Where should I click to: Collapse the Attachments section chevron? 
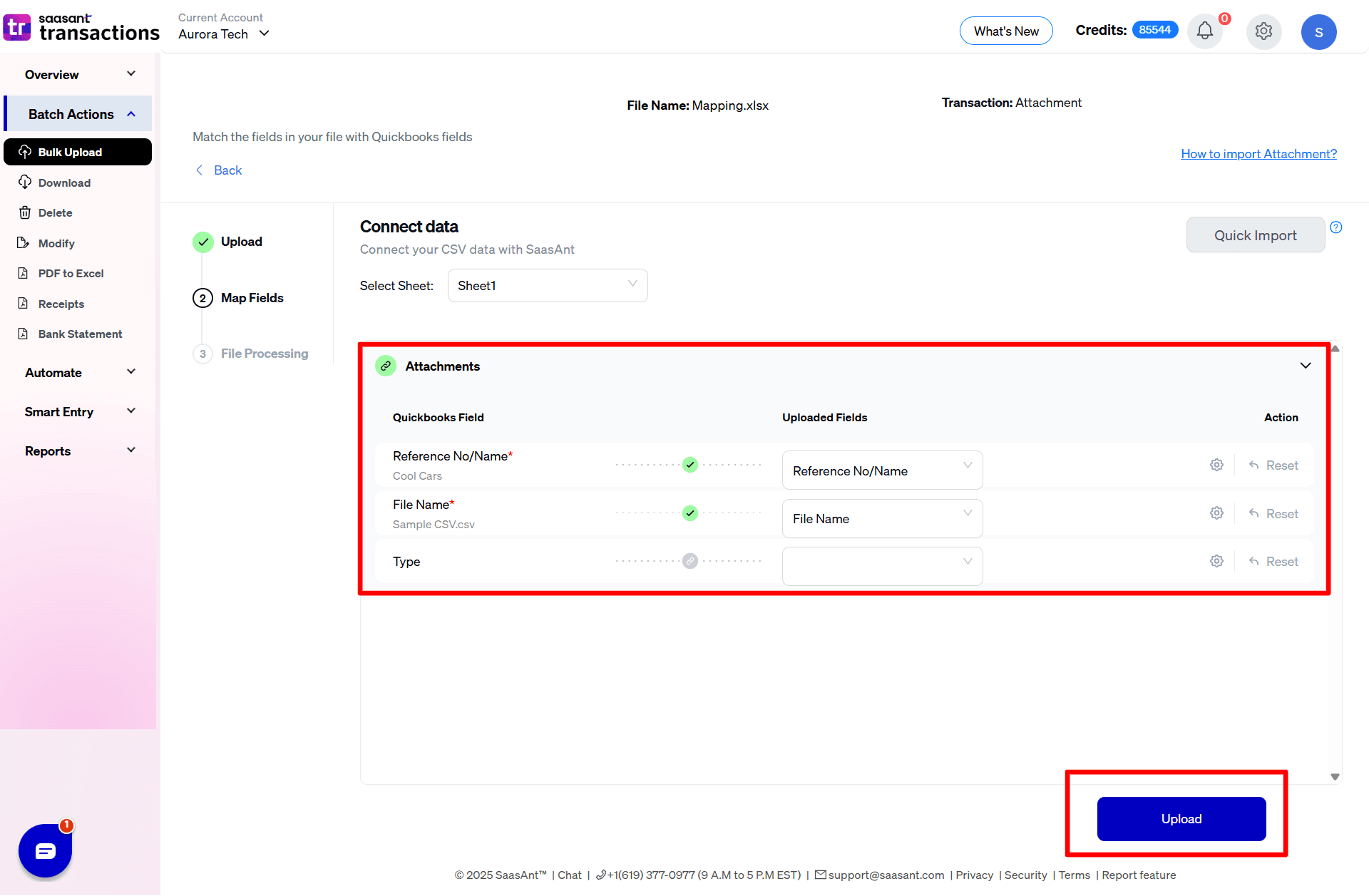[x=1306, y=366]
